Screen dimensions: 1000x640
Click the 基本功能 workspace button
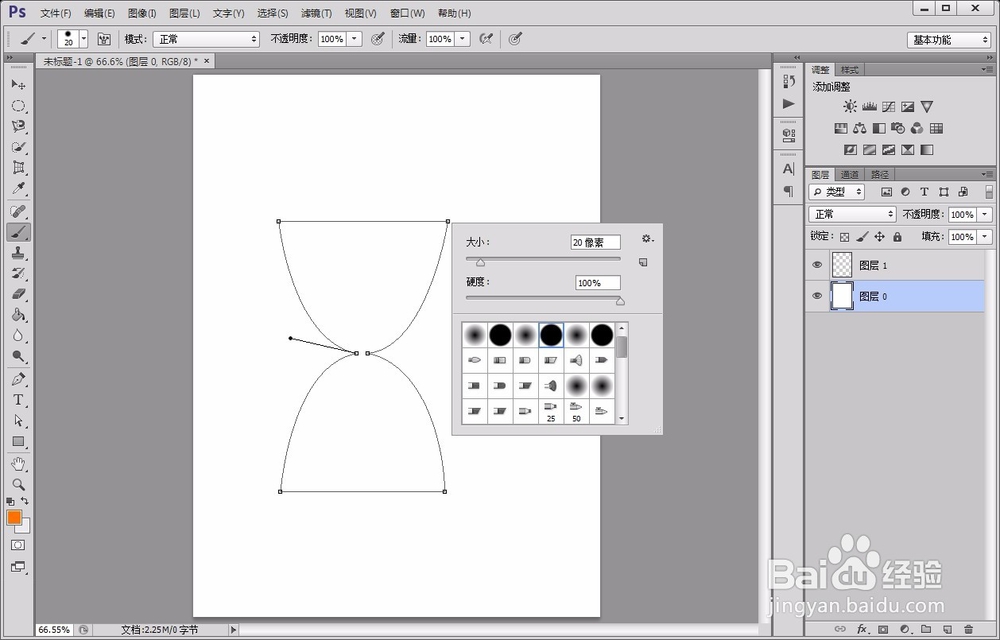tap(947, 39)
